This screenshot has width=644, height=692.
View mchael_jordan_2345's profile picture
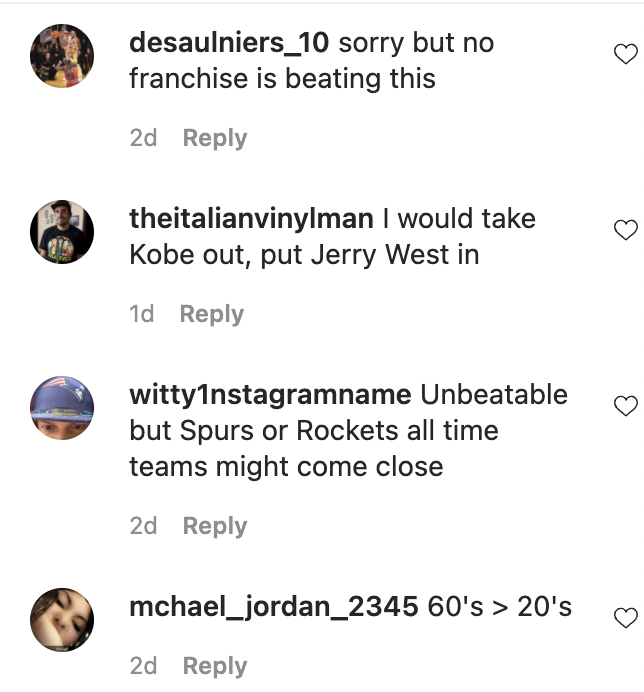point(63,619)
